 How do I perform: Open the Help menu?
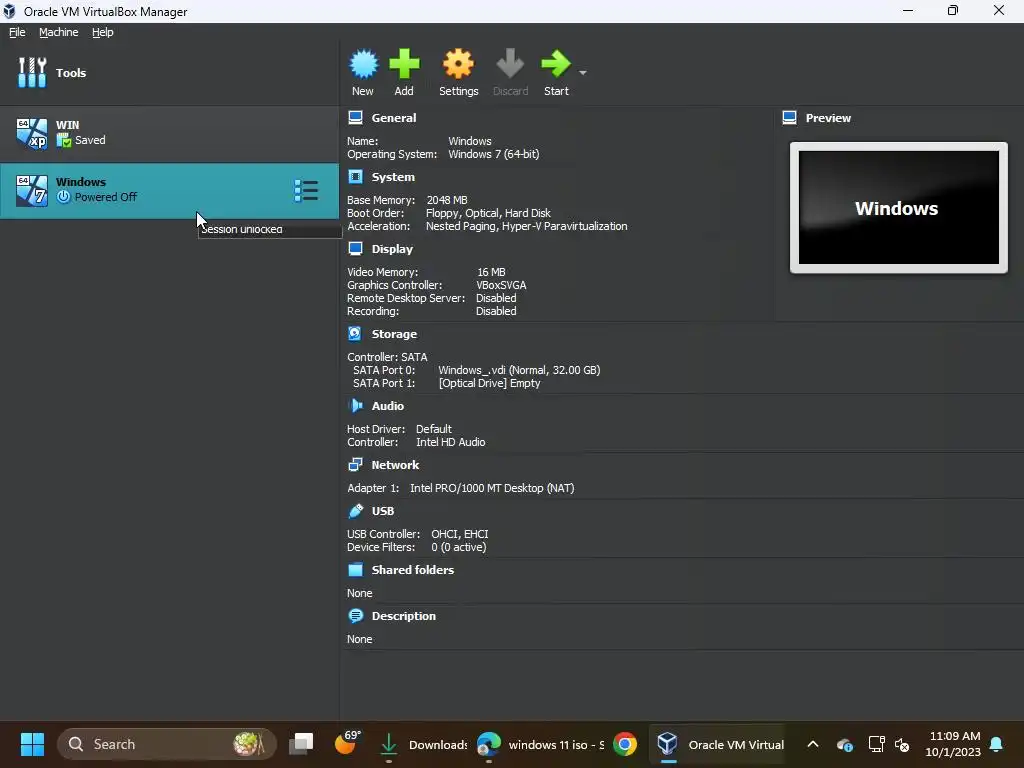click(103, 32)
